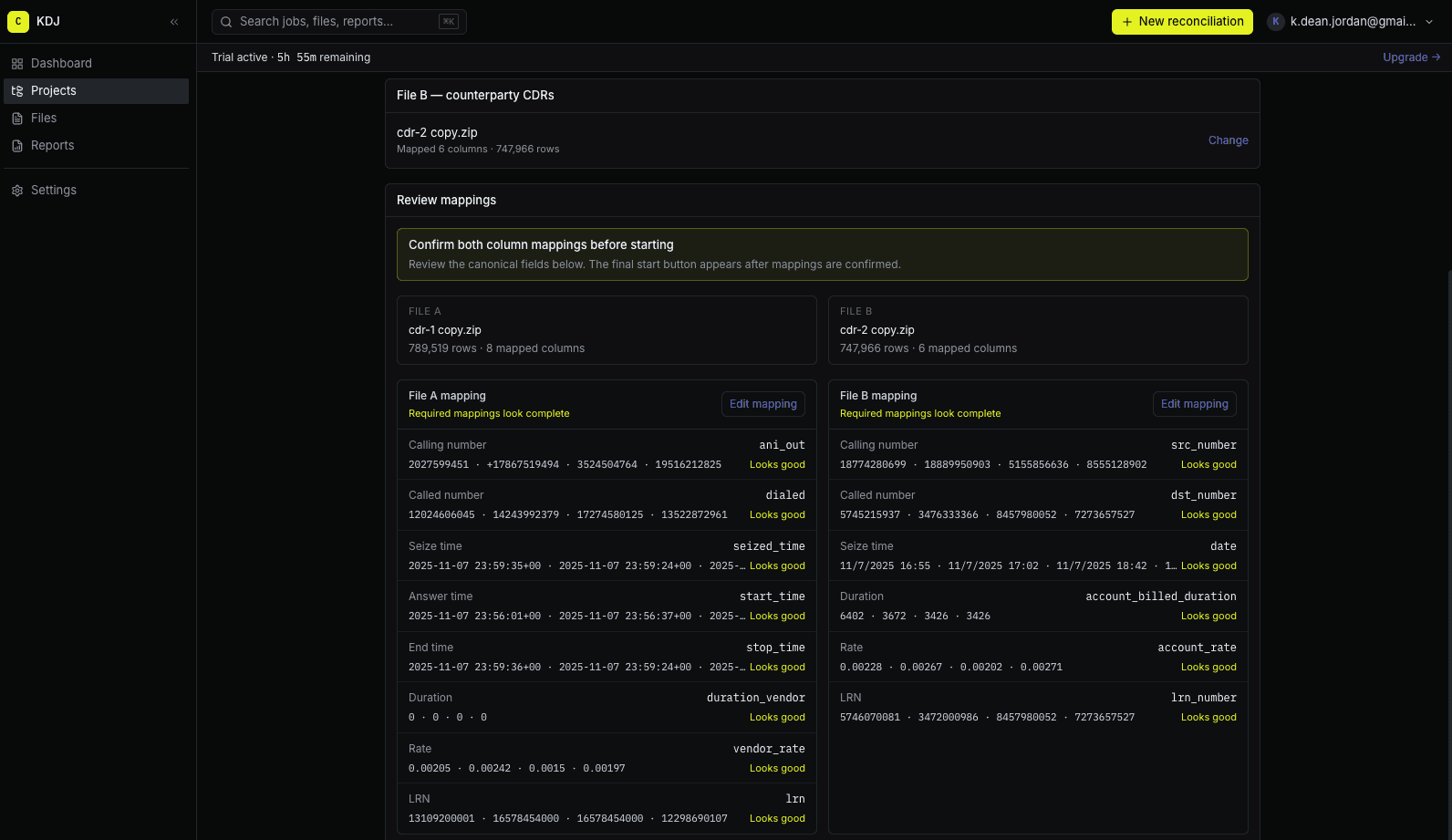Click the start_time column name

(773, 596)
